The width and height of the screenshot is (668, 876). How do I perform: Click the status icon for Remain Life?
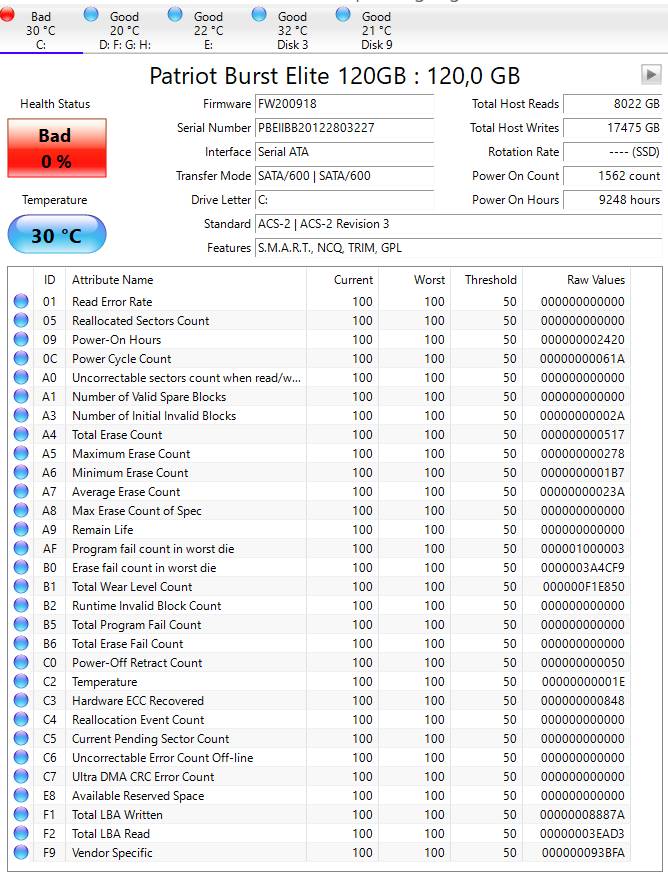pyautogui.click(x=21, y=529)
